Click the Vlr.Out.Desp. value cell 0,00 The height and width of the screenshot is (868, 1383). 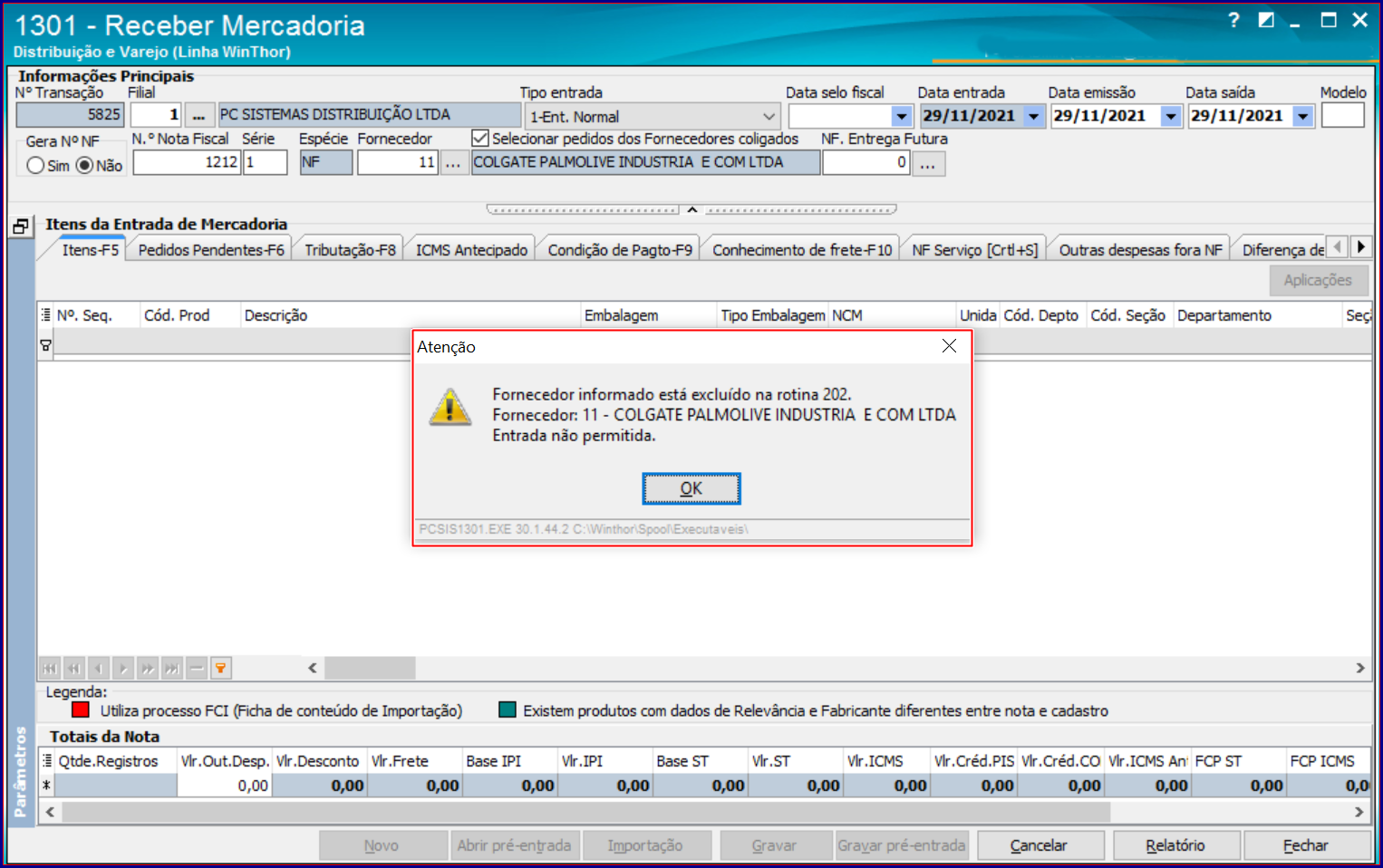click(224, 786)
